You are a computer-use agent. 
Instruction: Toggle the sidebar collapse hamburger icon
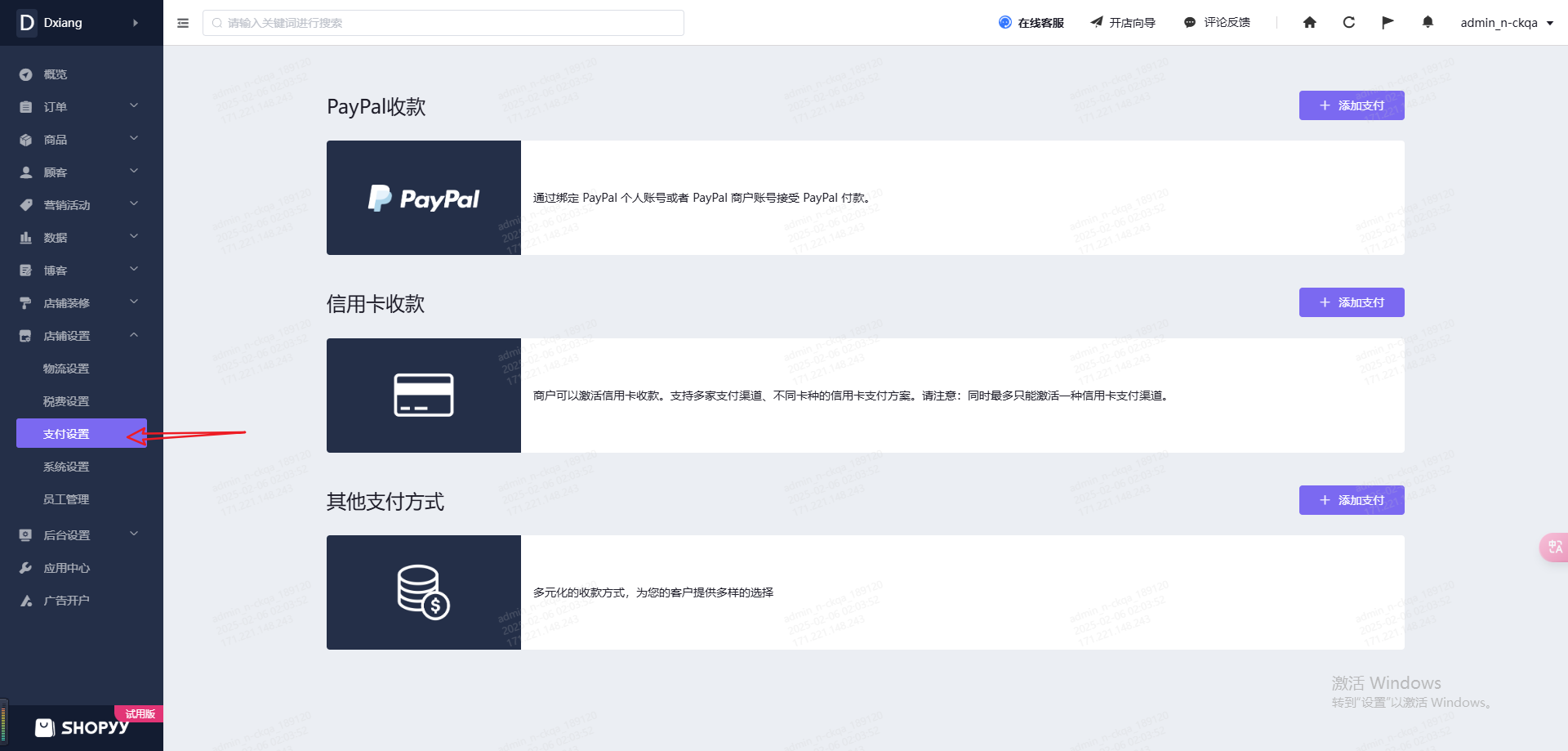(x=183, y=23)
